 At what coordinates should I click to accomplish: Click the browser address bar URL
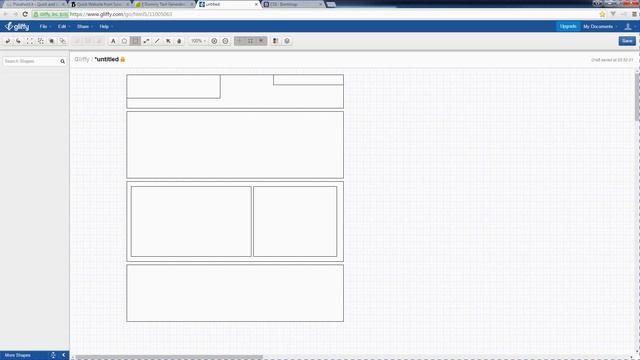[x=121, y=14]
